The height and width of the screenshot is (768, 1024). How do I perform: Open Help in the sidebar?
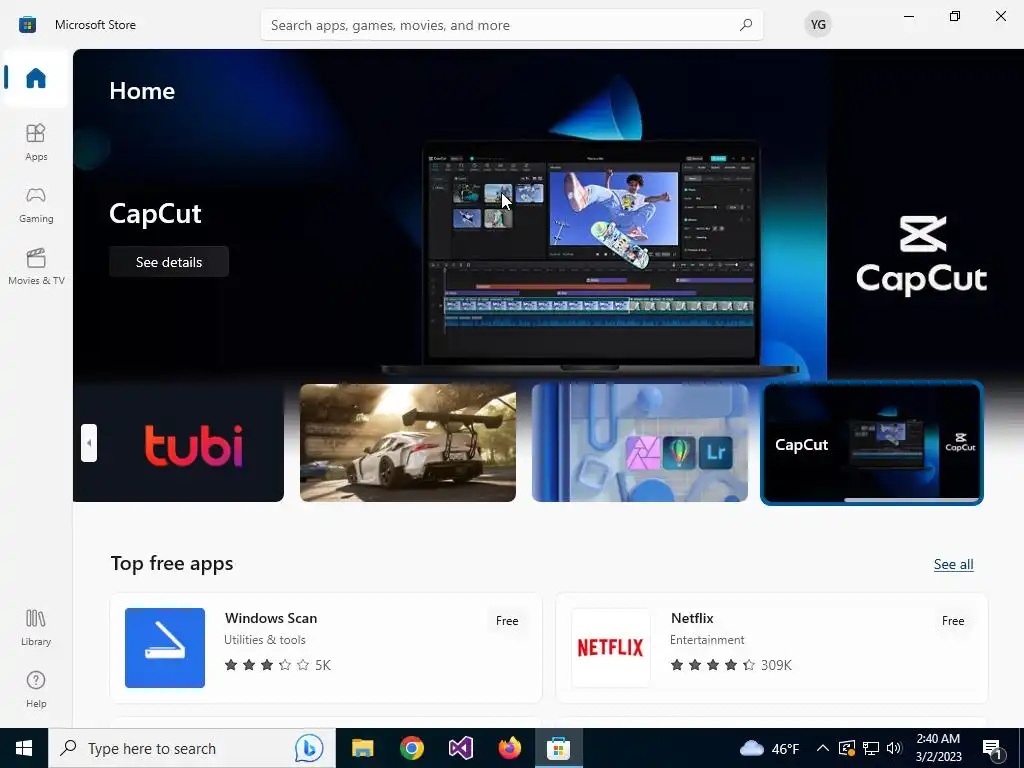36,690
